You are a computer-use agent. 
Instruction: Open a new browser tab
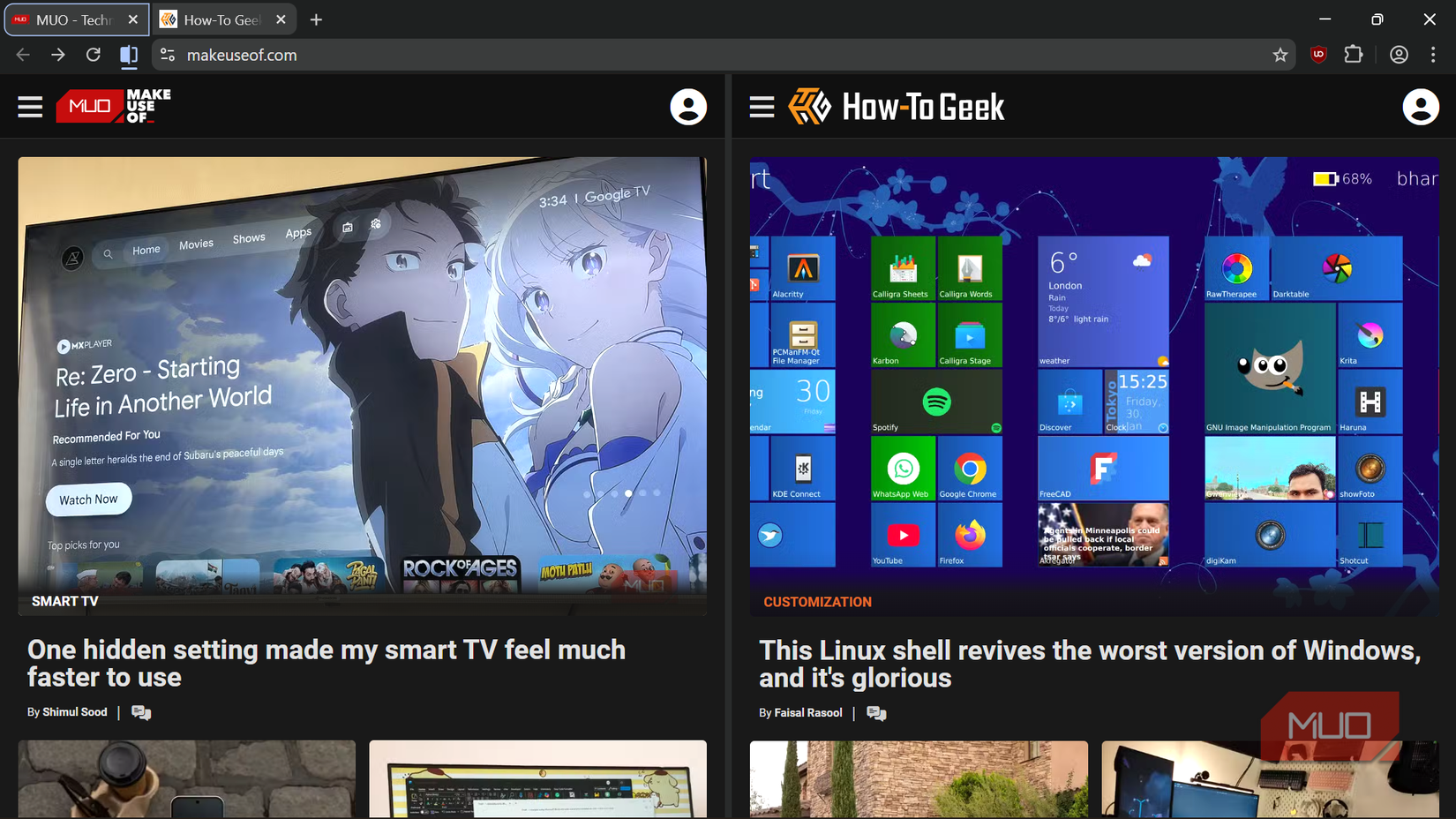[315, 19]
